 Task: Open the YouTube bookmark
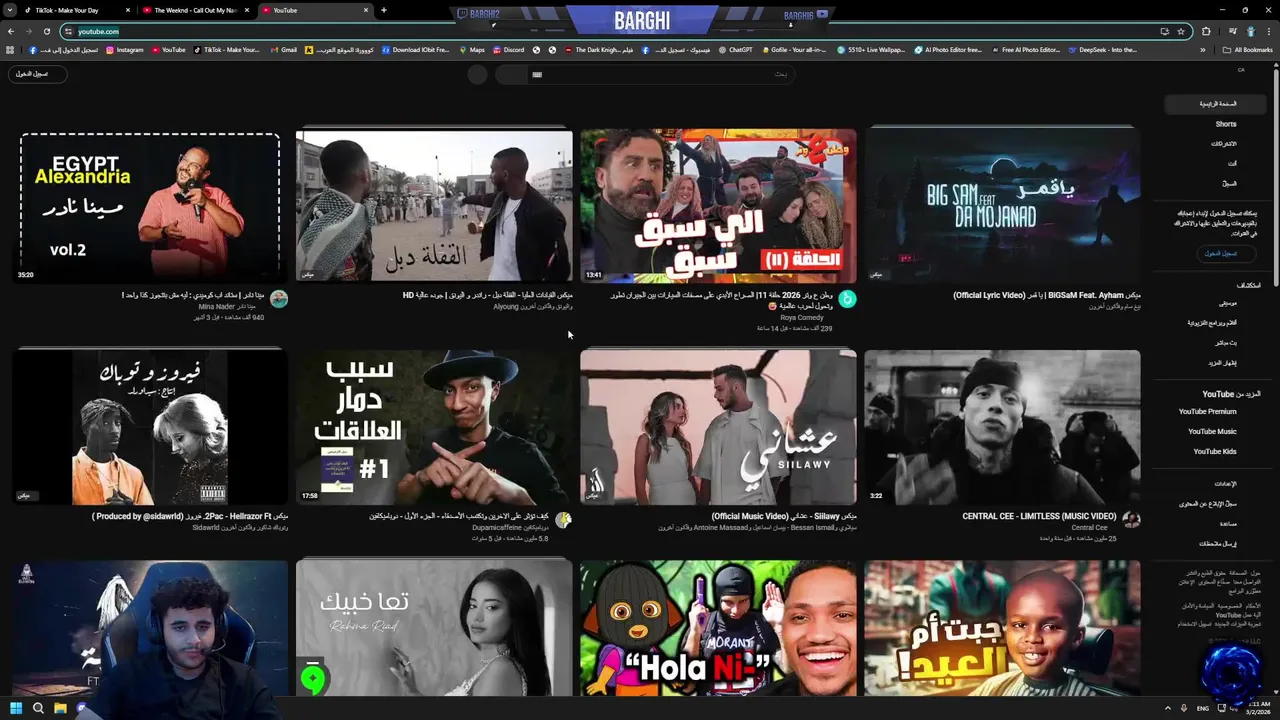pyautogui.click(x=168, y=49)
